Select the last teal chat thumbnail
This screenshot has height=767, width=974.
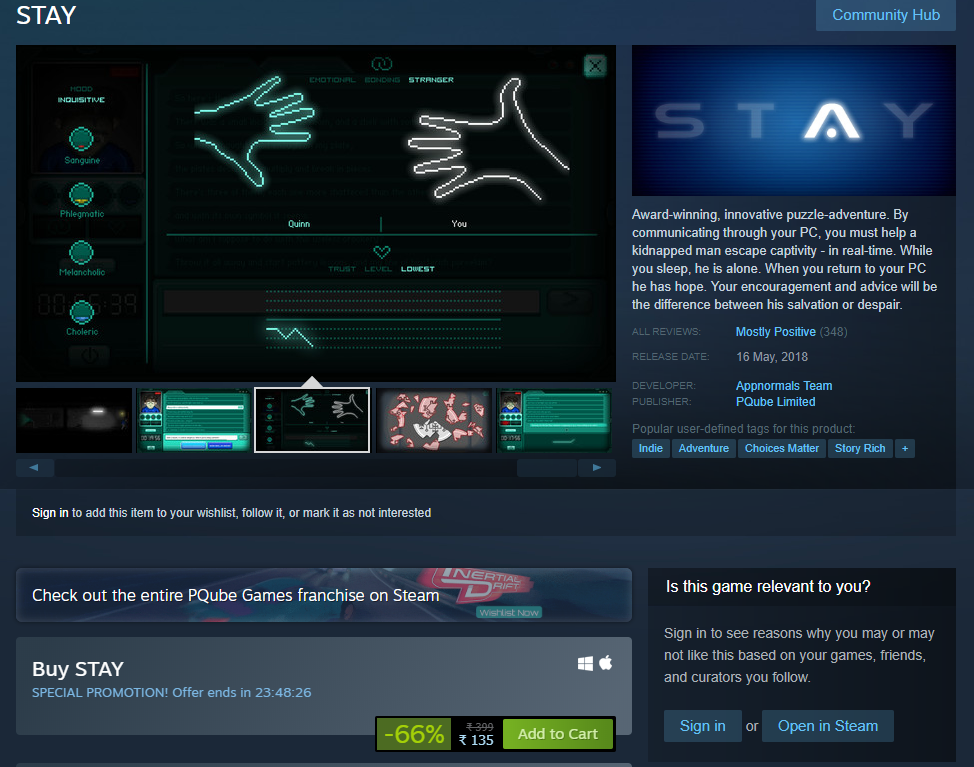[553, 420]
